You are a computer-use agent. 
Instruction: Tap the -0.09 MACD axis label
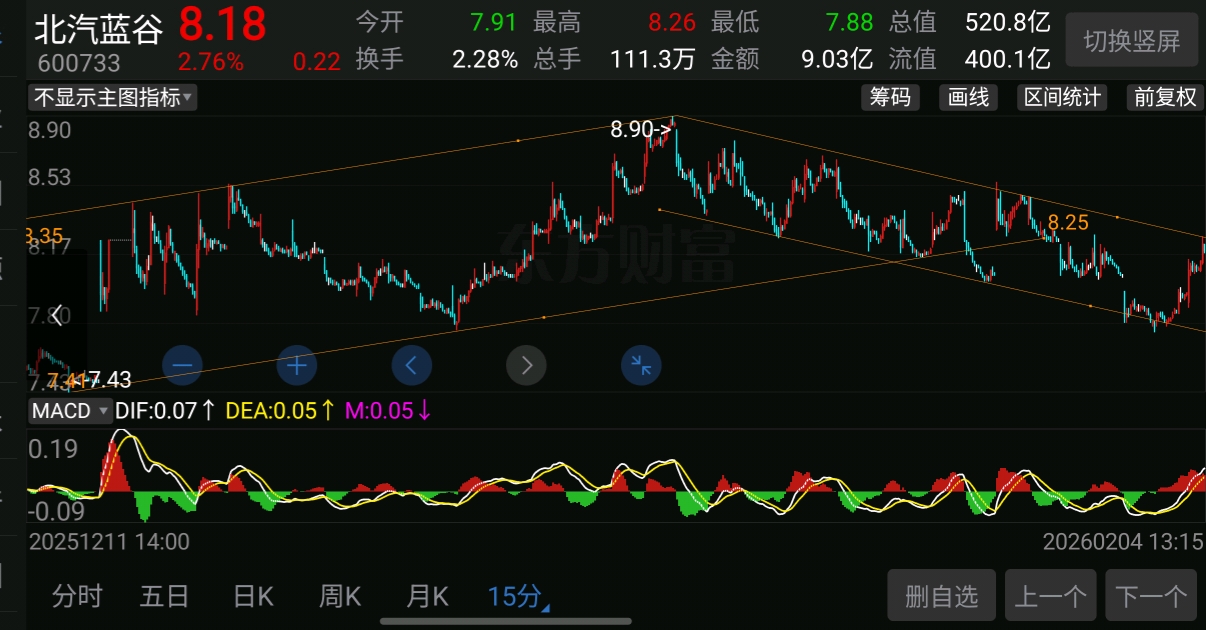point(57,512)
